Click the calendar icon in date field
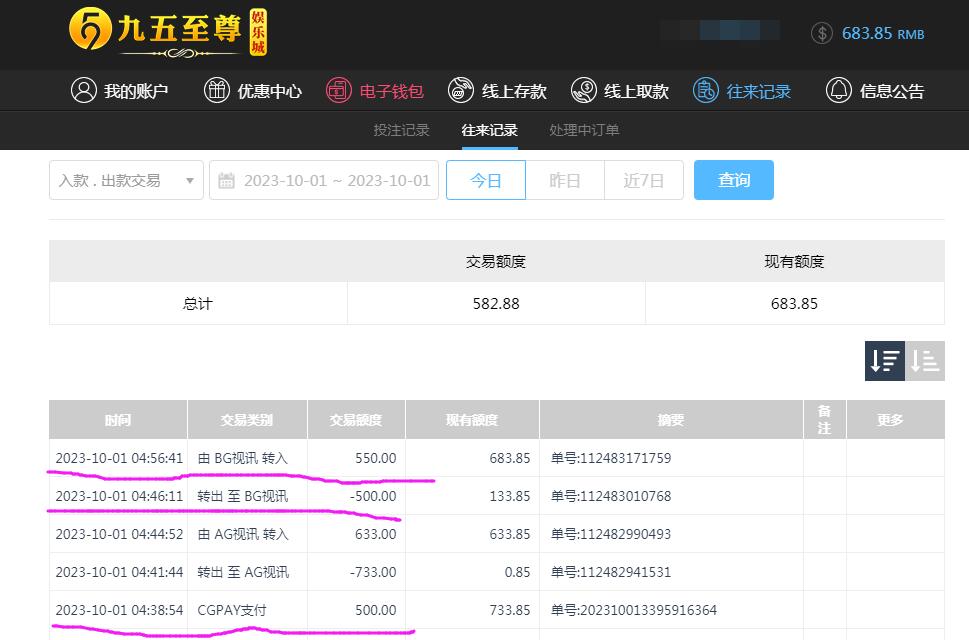The image size is (969, 640). [226, 180]
